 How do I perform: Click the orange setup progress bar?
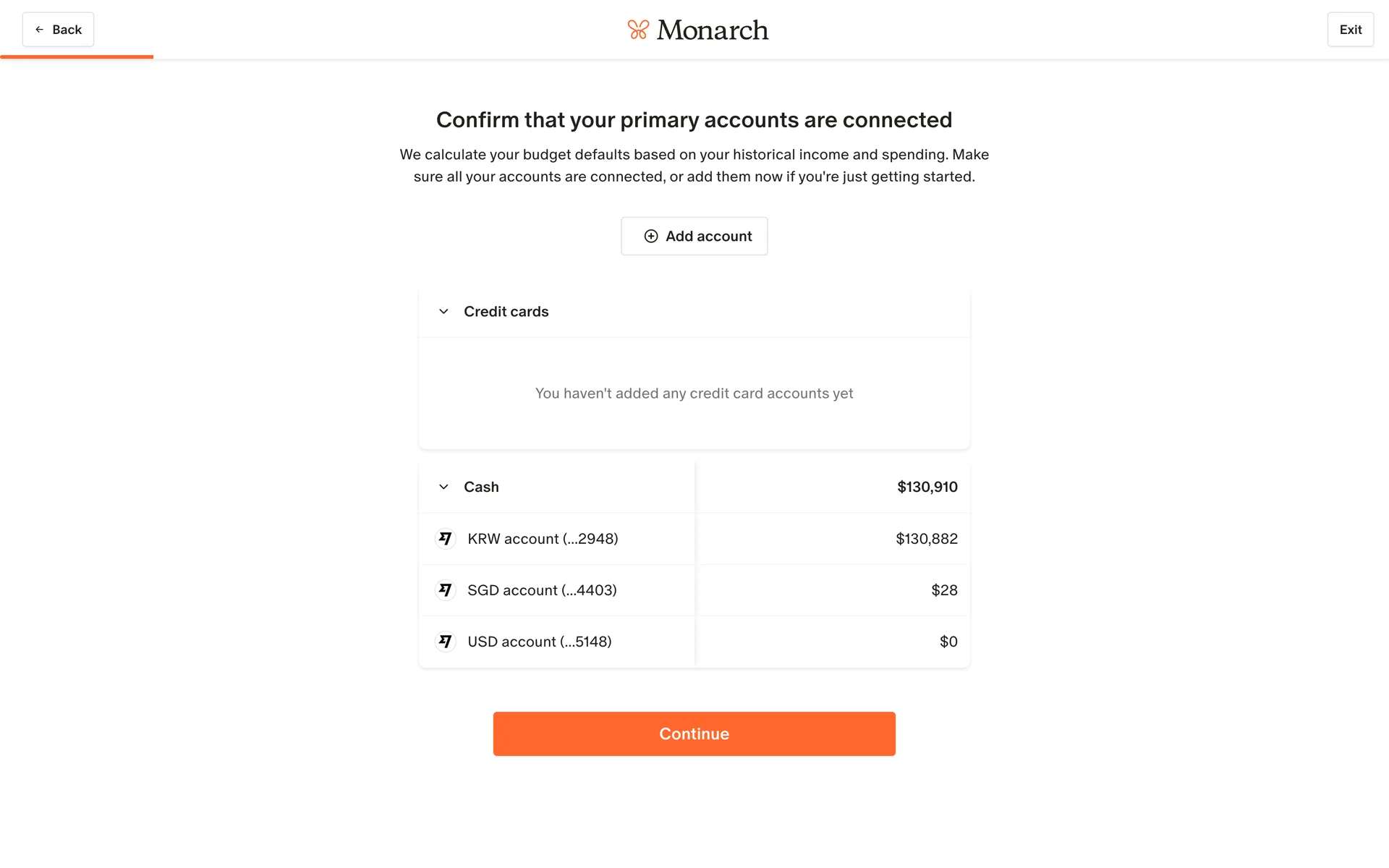coord(77,56)
